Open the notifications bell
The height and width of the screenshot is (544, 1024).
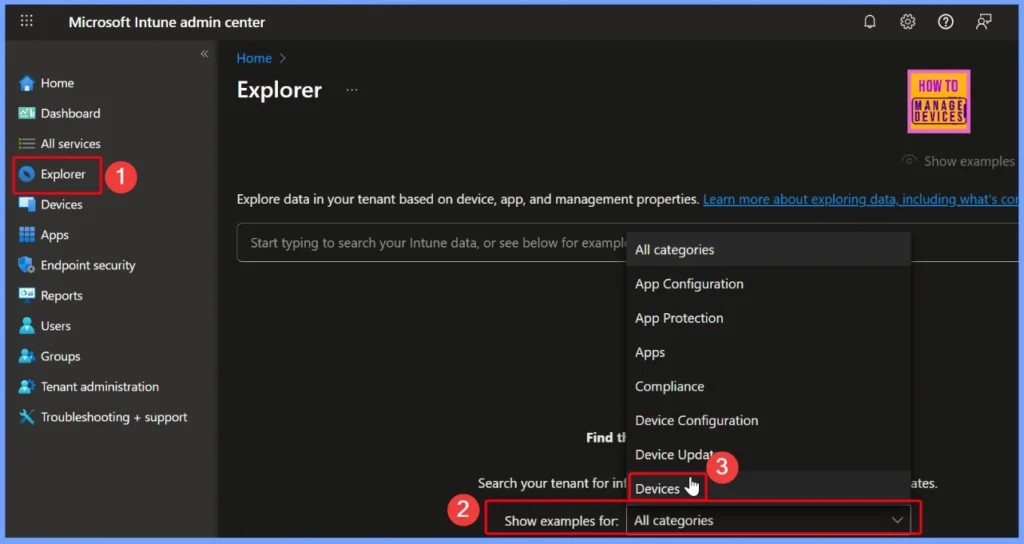tap(870, 22)
